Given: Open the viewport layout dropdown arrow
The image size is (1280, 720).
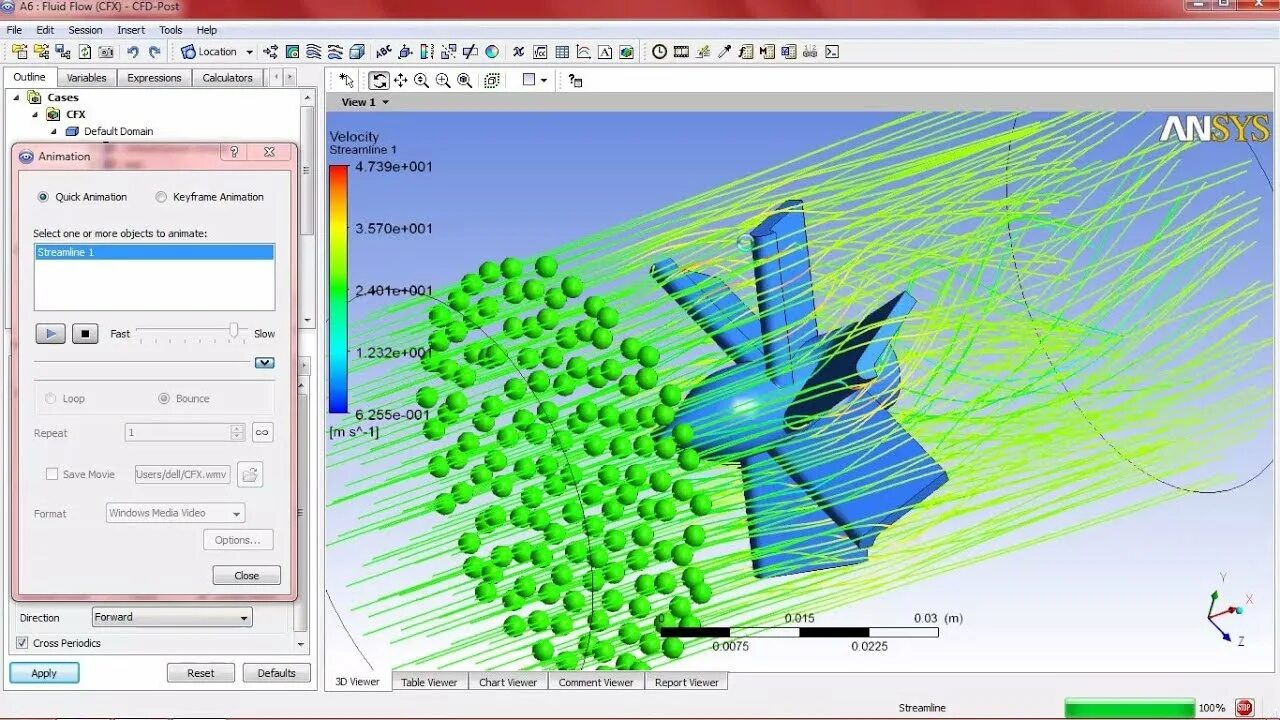Looking at the screenshot, I should tap(544, 80).
